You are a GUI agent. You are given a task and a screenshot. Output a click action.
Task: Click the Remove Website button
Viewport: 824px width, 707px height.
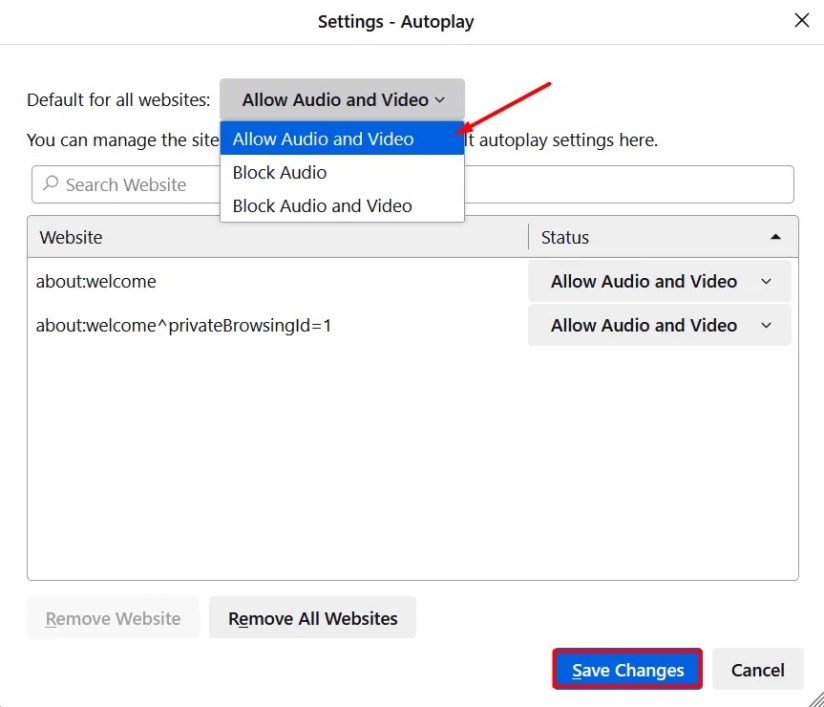click(x=113, y=619)
